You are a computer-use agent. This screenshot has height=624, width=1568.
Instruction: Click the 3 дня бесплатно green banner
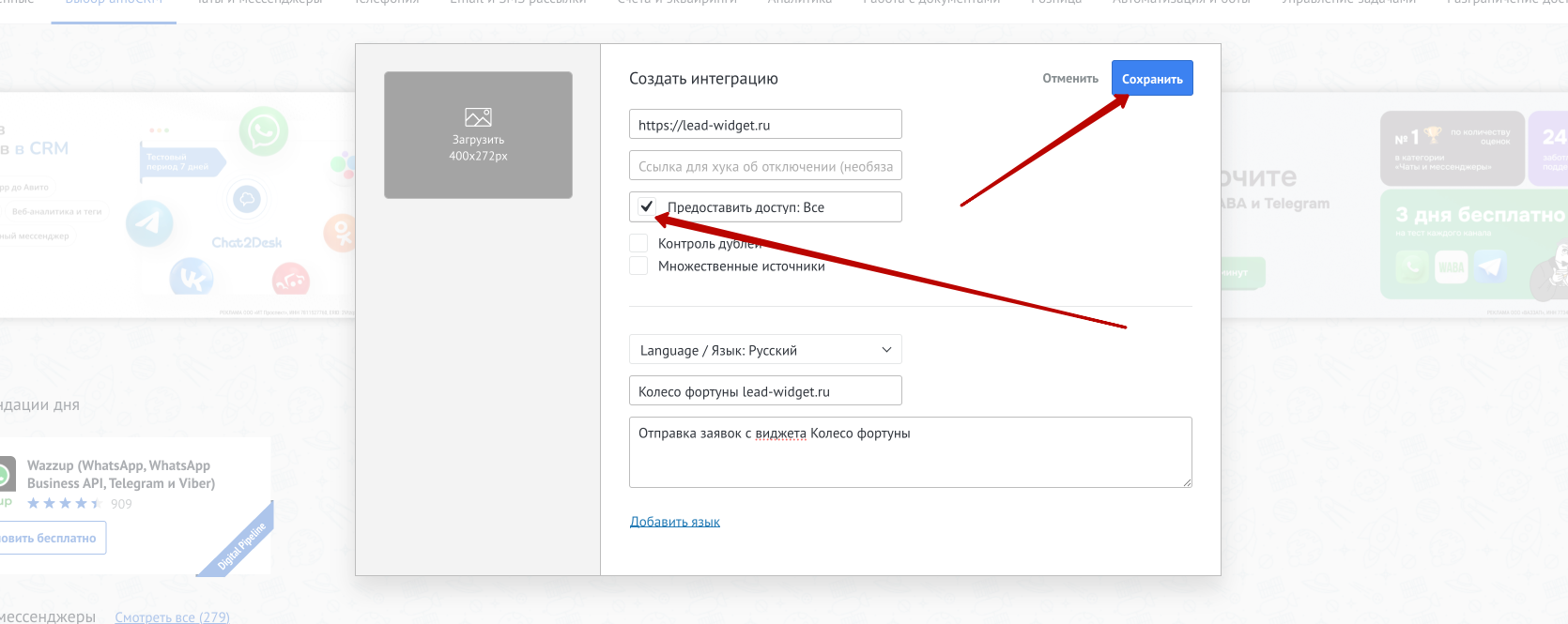pos(1474,244)
